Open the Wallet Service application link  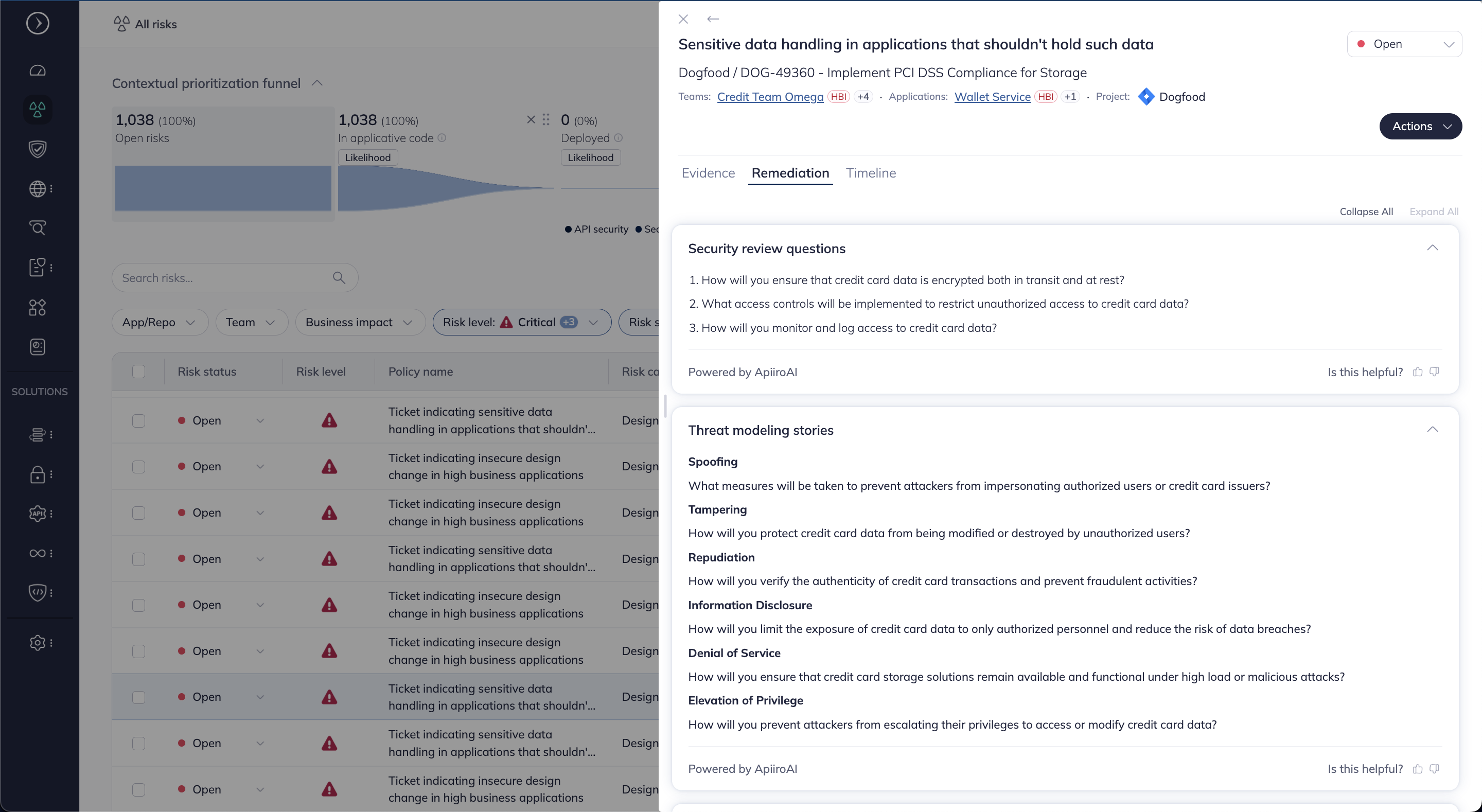coord(992,97)
